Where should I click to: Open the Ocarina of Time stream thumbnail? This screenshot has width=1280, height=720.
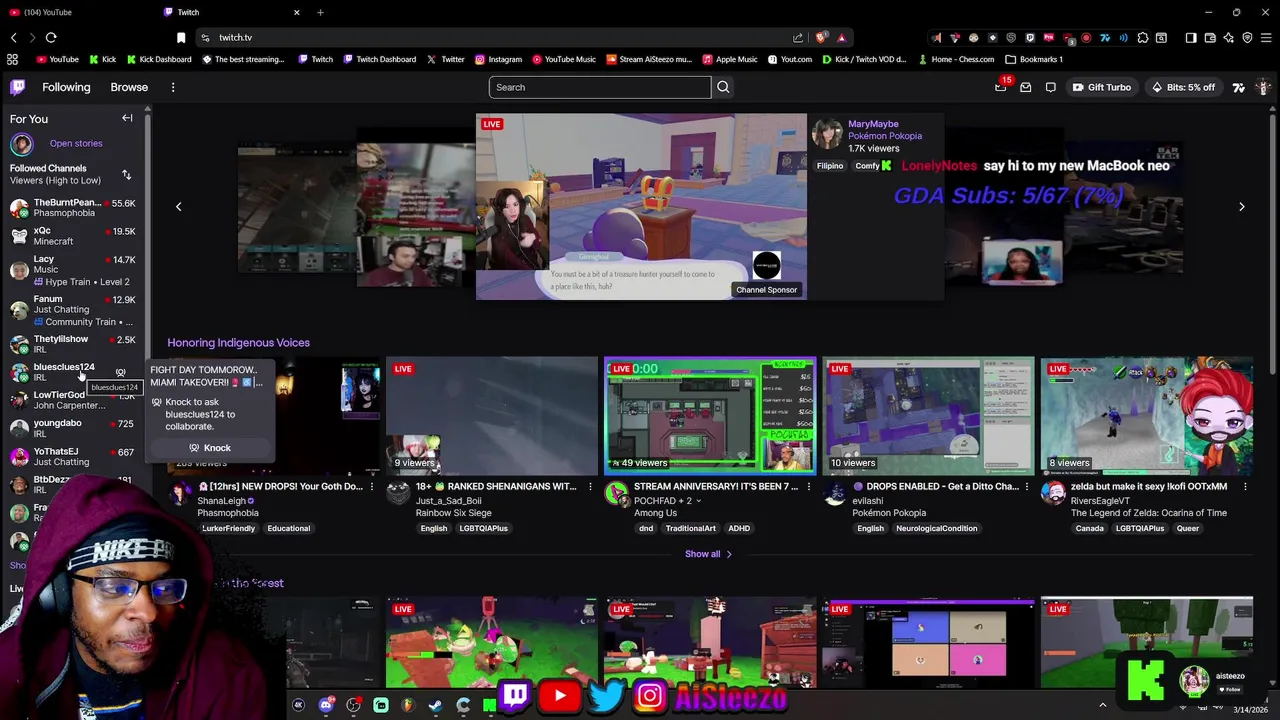pyautogui.click(x=1147, y=416)
